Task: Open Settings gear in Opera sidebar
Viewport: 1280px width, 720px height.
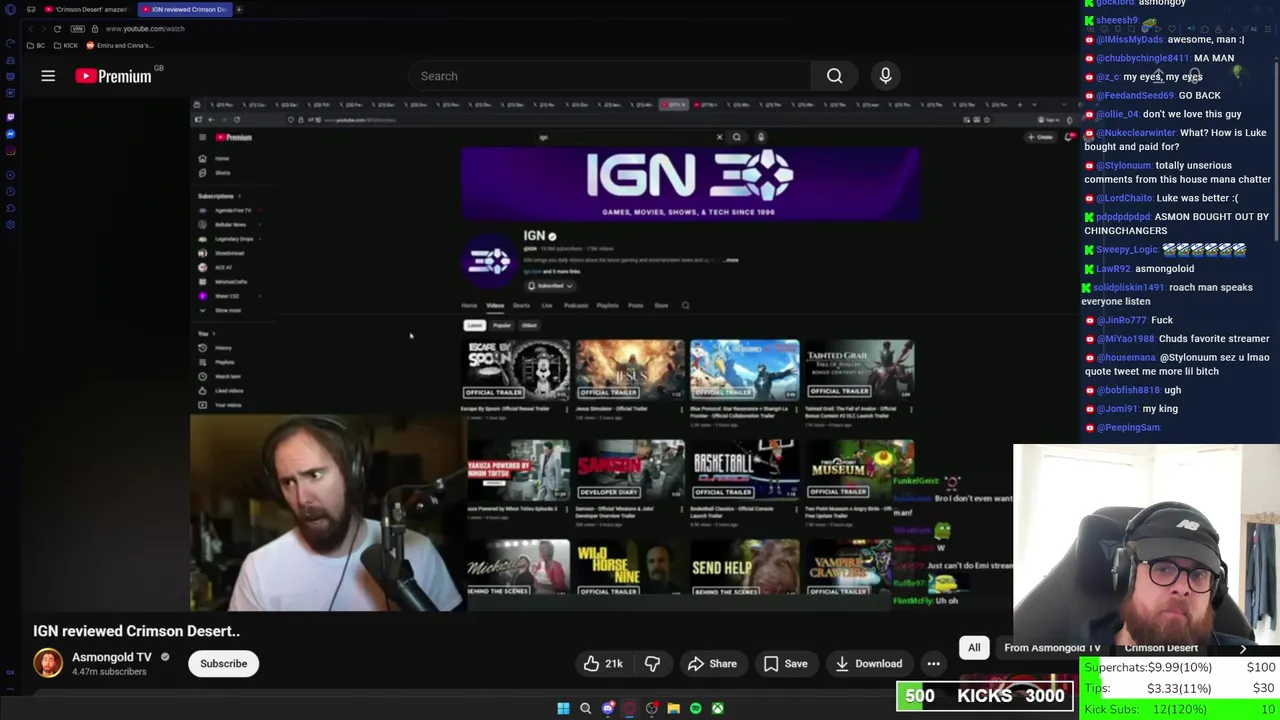Action: (x=10, y=224)
